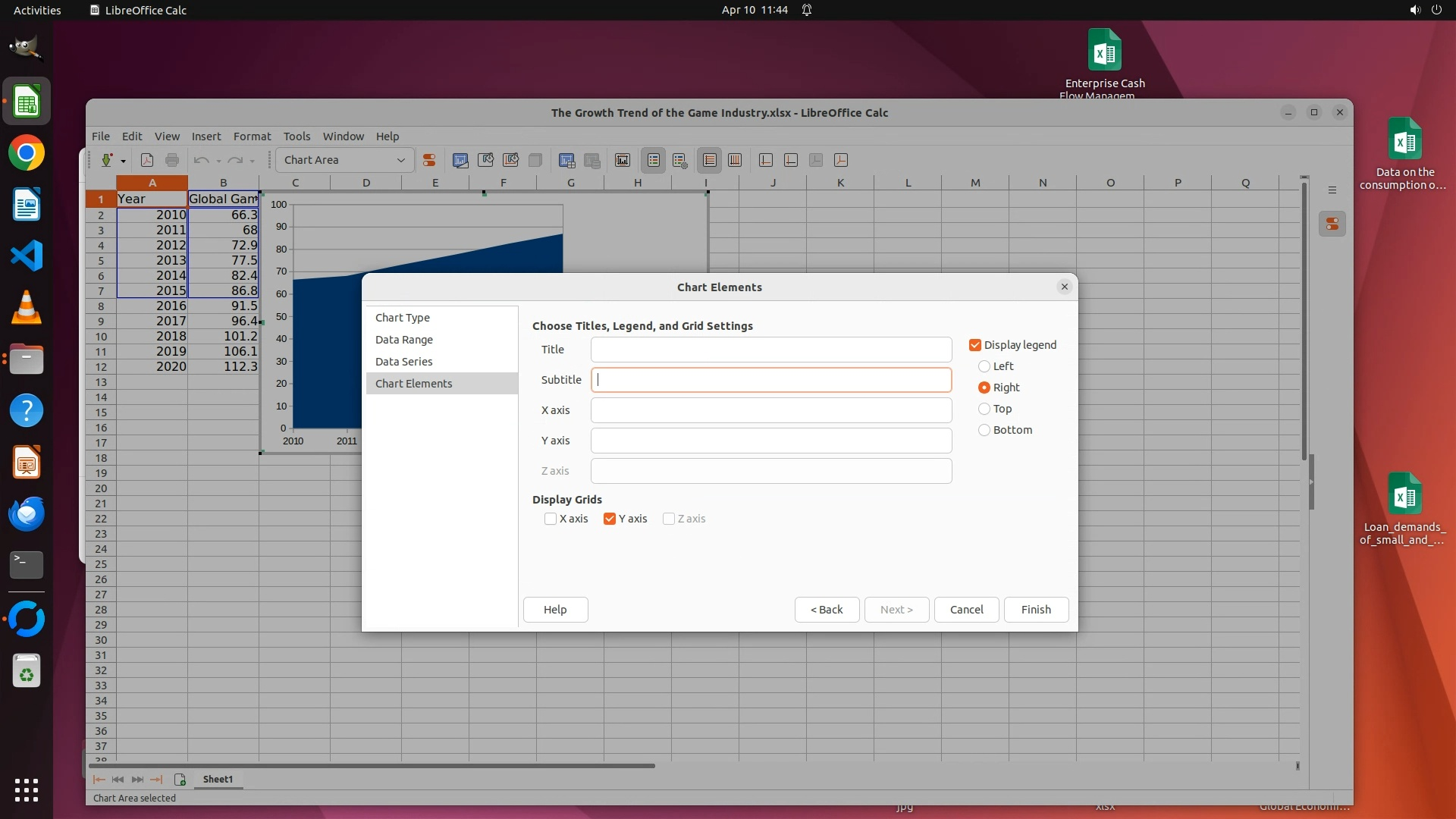
Task: Enable X axis grid checkbox
Action: (551, 519)
